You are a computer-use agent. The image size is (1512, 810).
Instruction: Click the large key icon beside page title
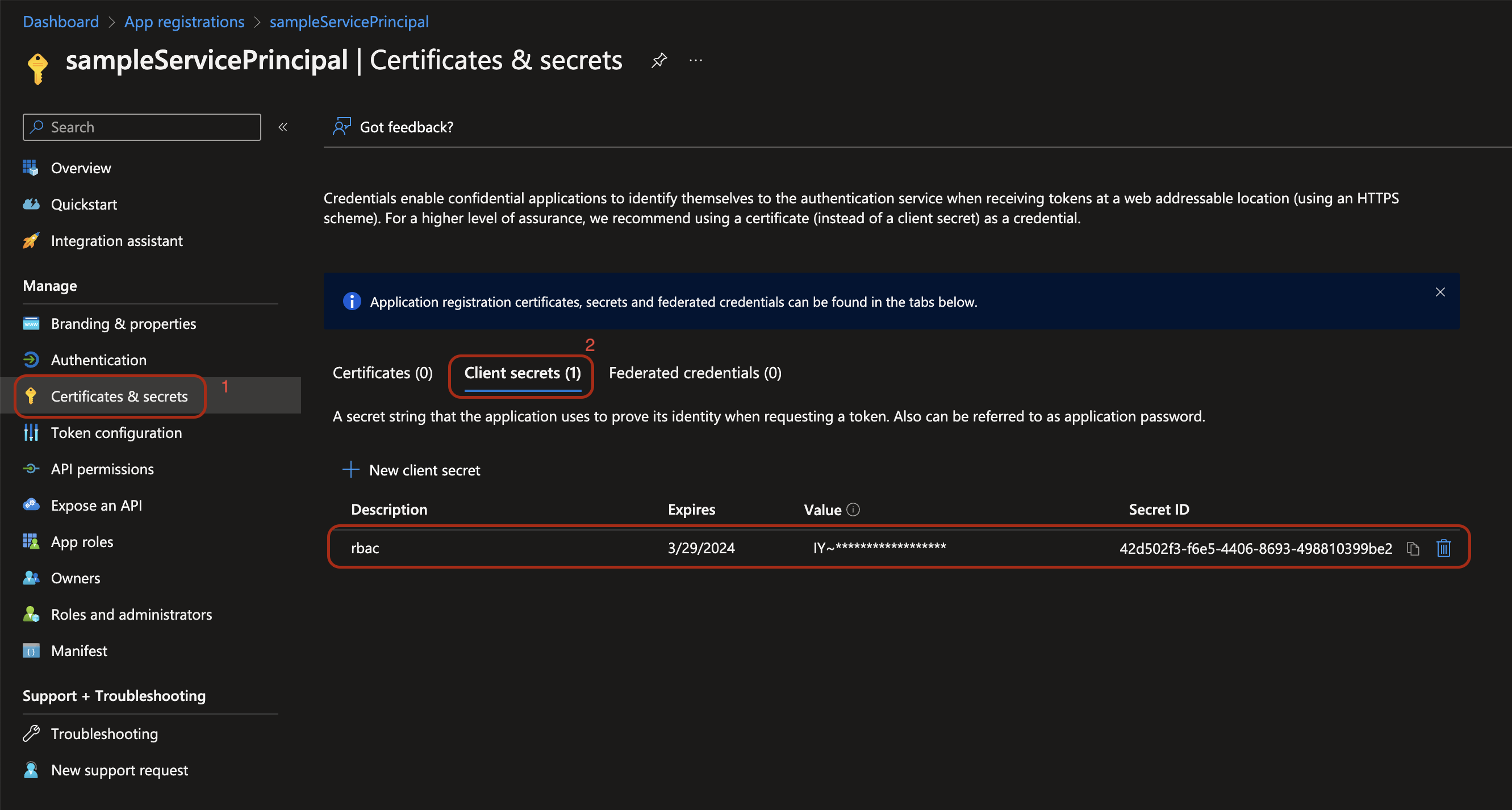37,69
